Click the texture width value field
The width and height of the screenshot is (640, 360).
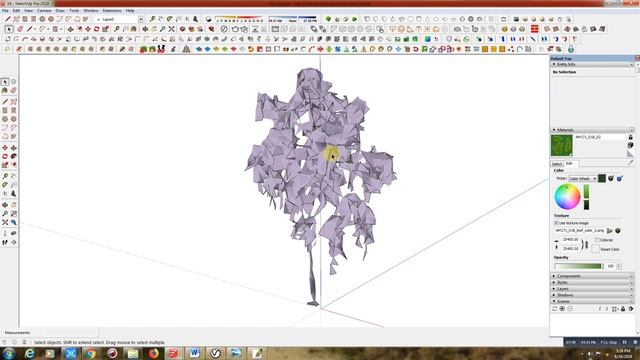571,240
